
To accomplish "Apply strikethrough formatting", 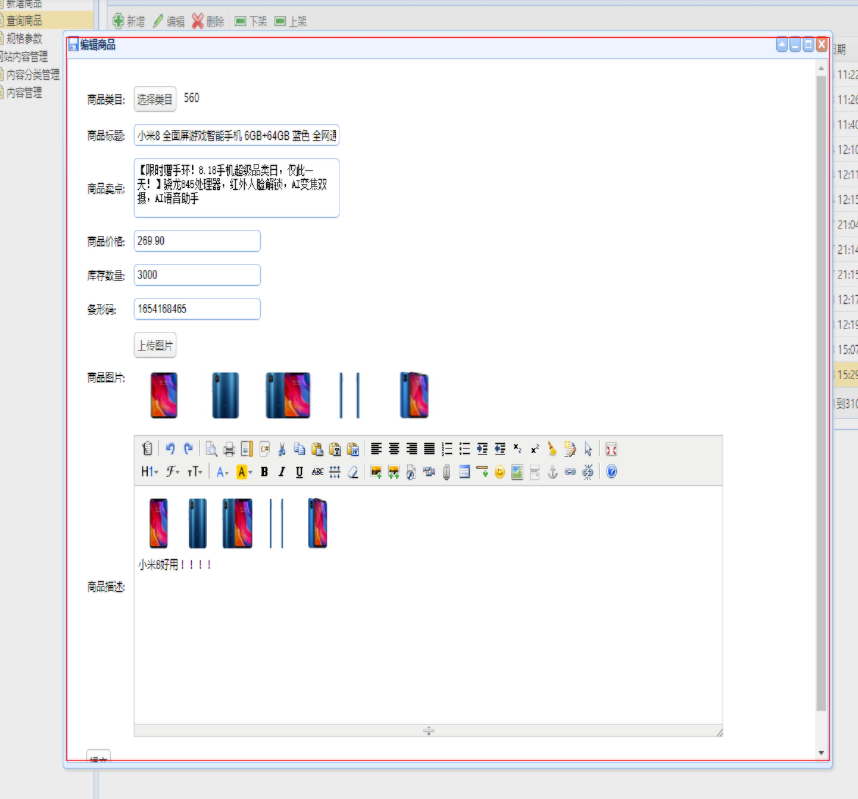I will [317, 472].
